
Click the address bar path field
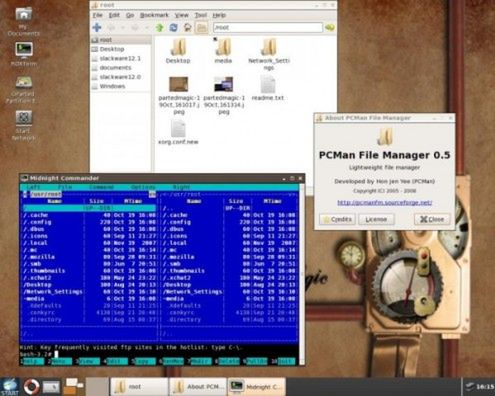click(x=268, y=28)
